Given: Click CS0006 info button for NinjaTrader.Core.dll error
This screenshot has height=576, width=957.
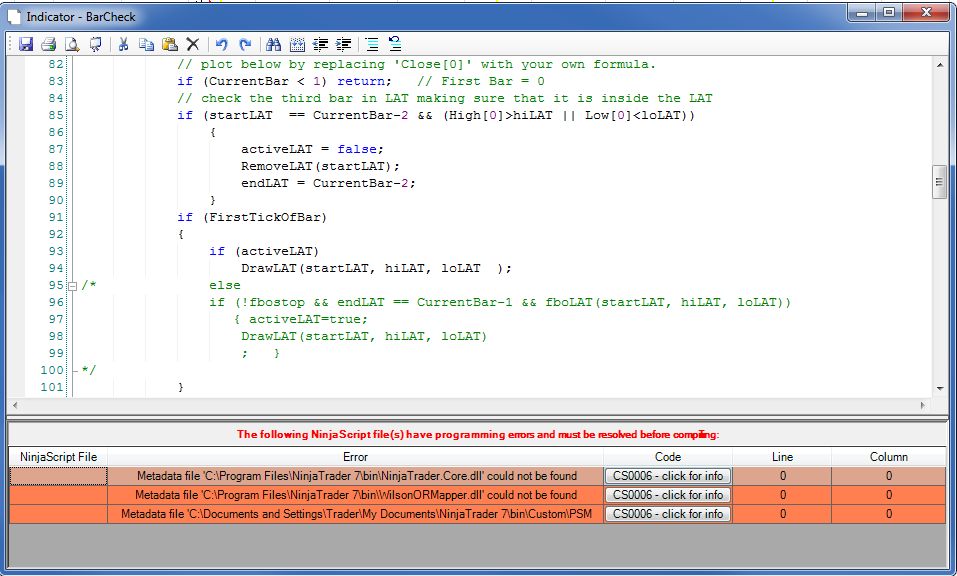Looking at the screenshot, I should click(668, 476).
